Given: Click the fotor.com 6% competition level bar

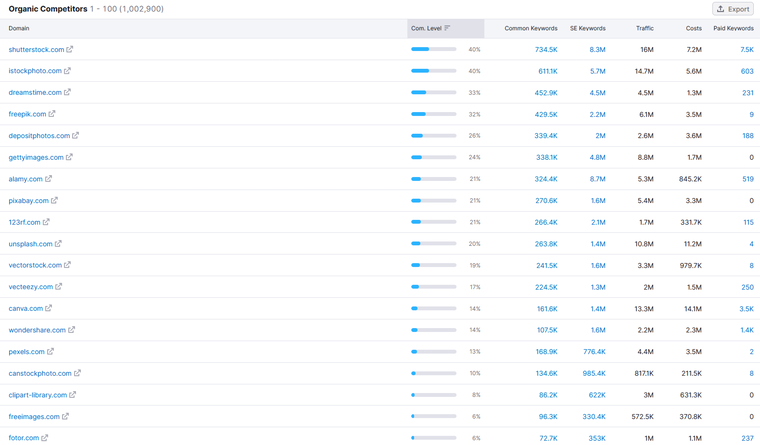Looking at the screenshot, I should (x=433, y=438).
